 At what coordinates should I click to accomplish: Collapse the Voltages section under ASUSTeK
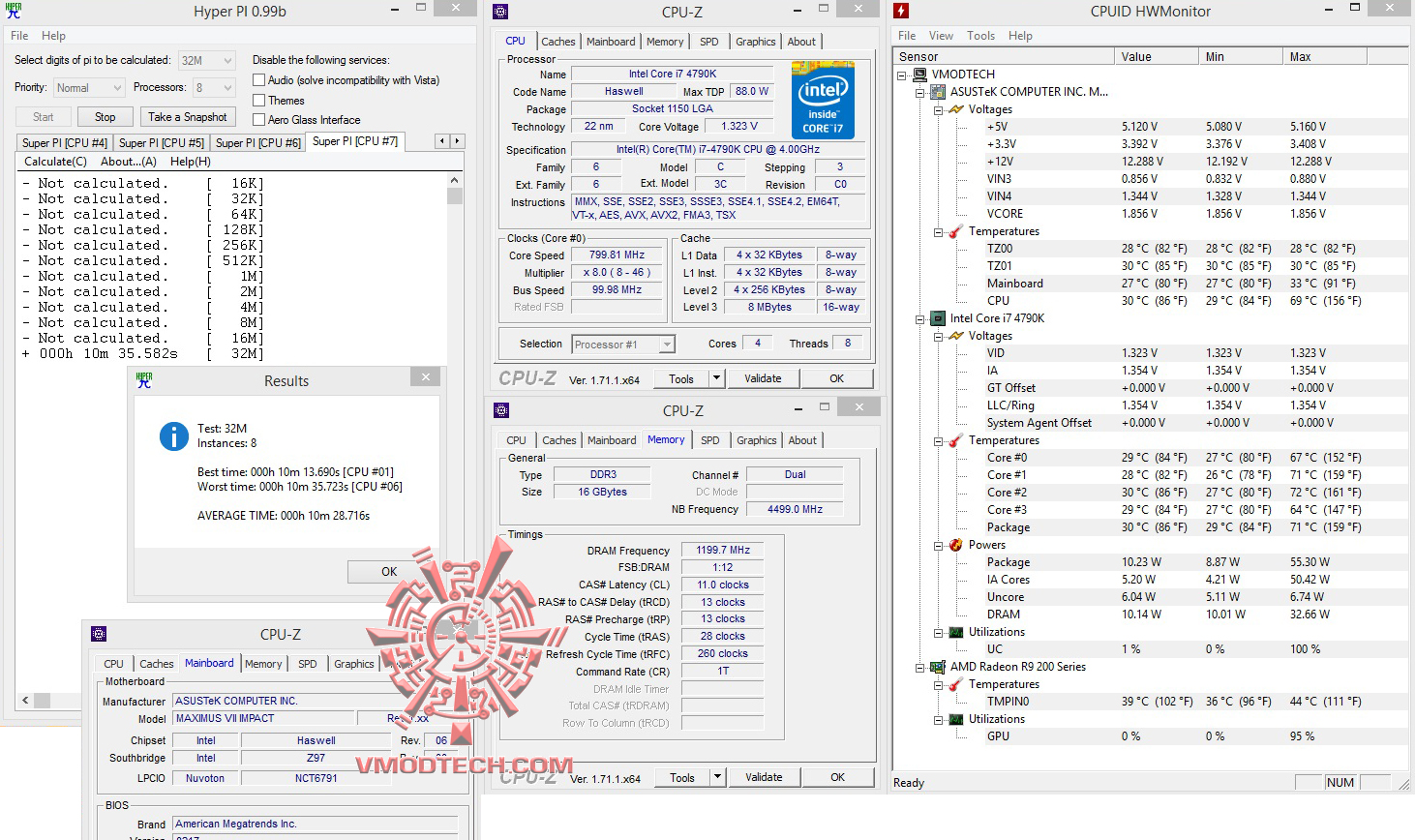[x=939, y=109]
